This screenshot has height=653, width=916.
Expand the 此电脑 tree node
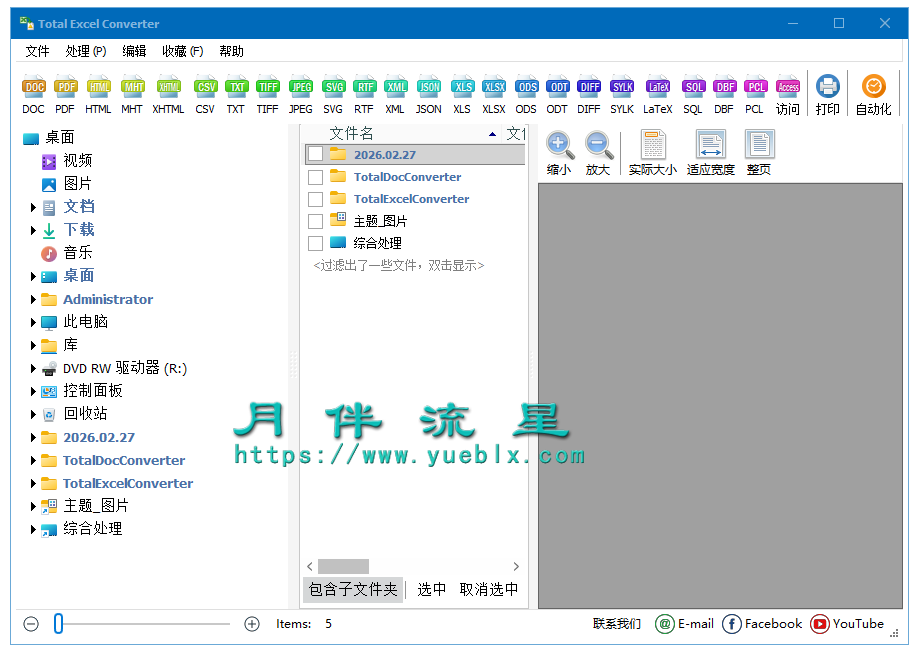click(33, 322)
